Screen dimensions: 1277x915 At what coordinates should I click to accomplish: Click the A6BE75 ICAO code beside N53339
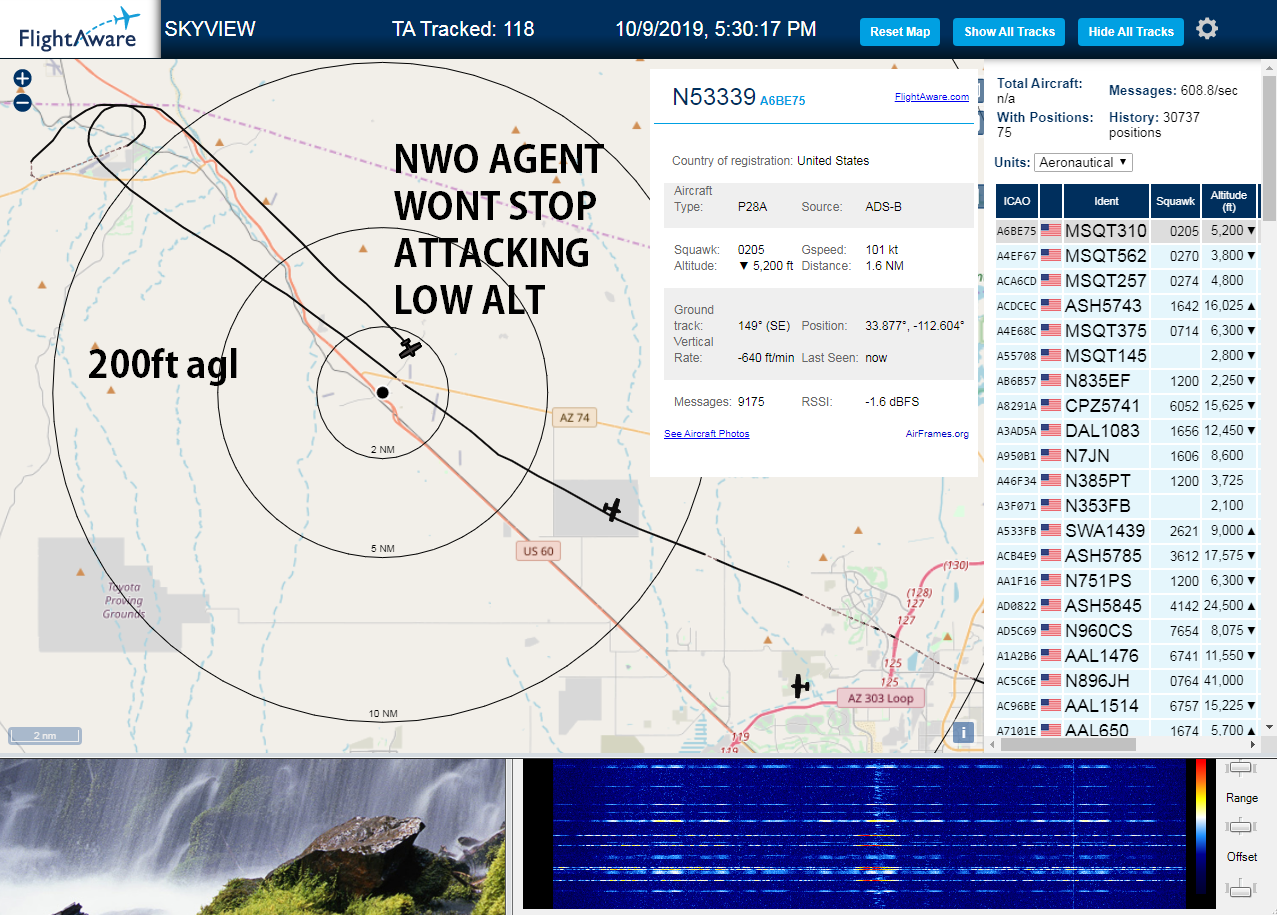tap(782, 101)
